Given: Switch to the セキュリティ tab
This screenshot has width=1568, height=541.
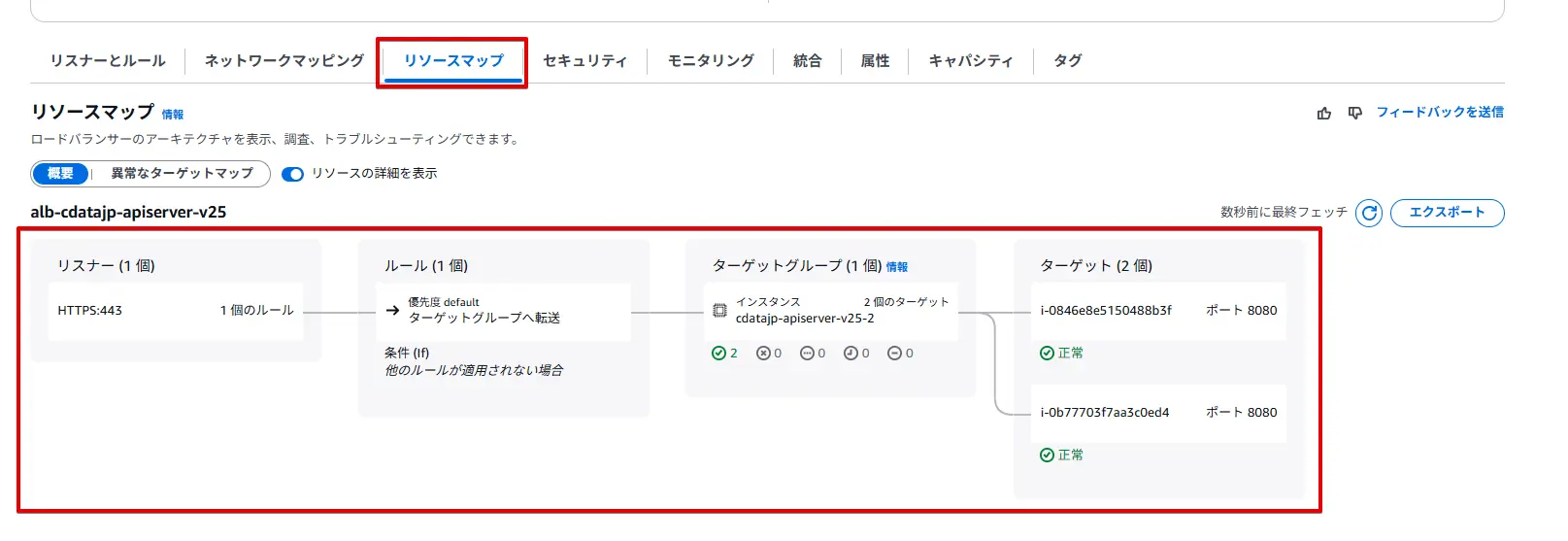Looking at the screenshot, I should point(584,61).
